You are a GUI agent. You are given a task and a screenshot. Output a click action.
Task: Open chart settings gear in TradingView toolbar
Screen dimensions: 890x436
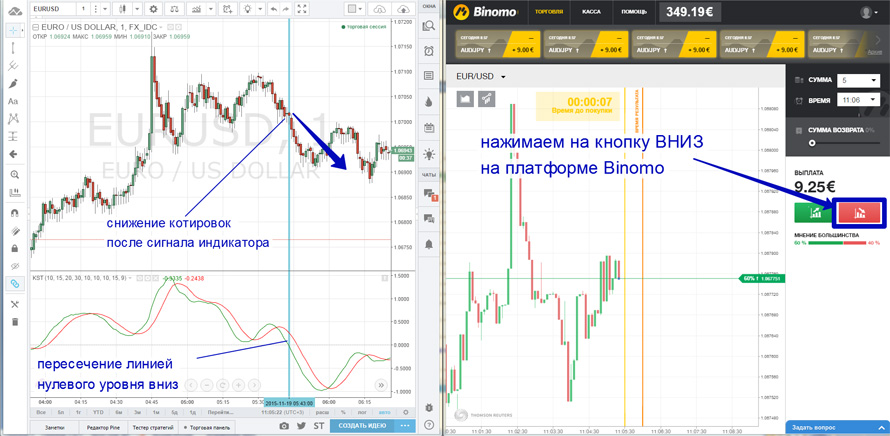tap(153, 9)
